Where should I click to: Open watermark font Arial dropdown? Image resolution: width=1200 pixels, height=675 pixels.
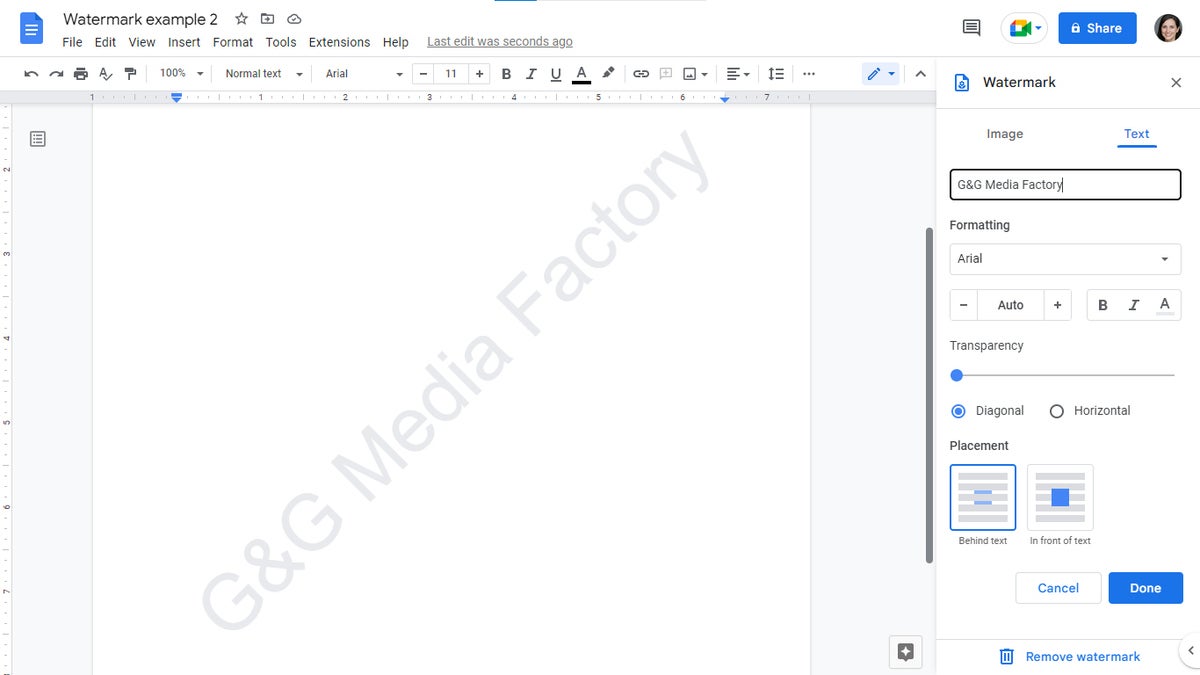pyautogui.click(x=1065, y=259)
